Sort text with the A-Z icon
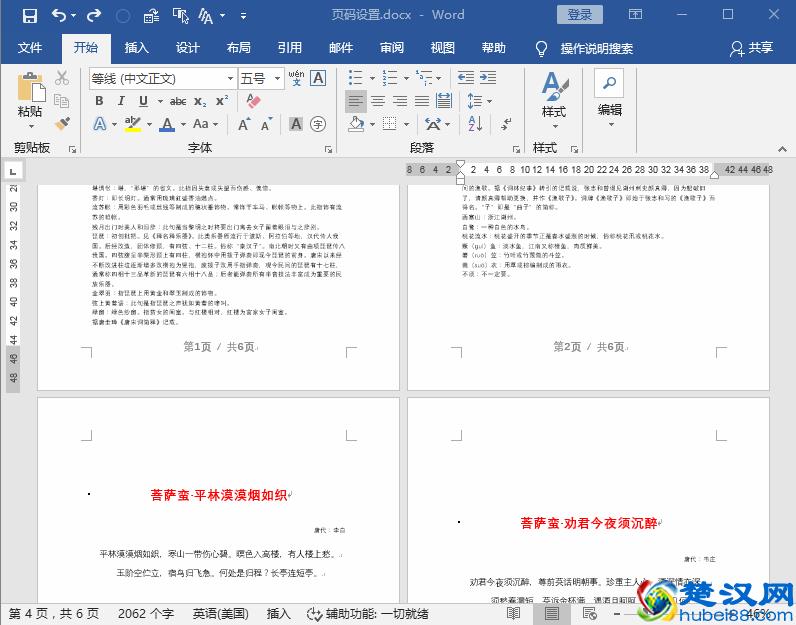The width and height of the screenshot is (796, 625). click(475, 123)
